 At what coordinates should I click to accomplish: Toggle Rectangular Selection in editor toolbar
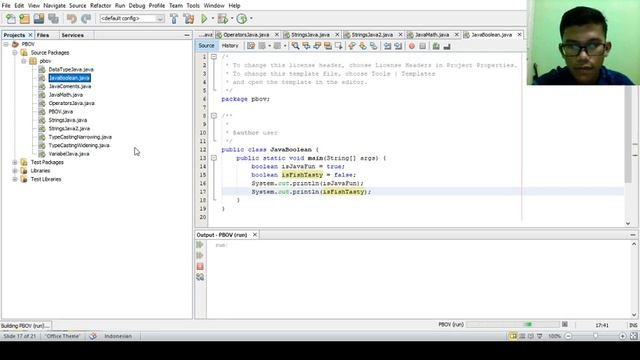pyautogui.click(x=338, y=46)
